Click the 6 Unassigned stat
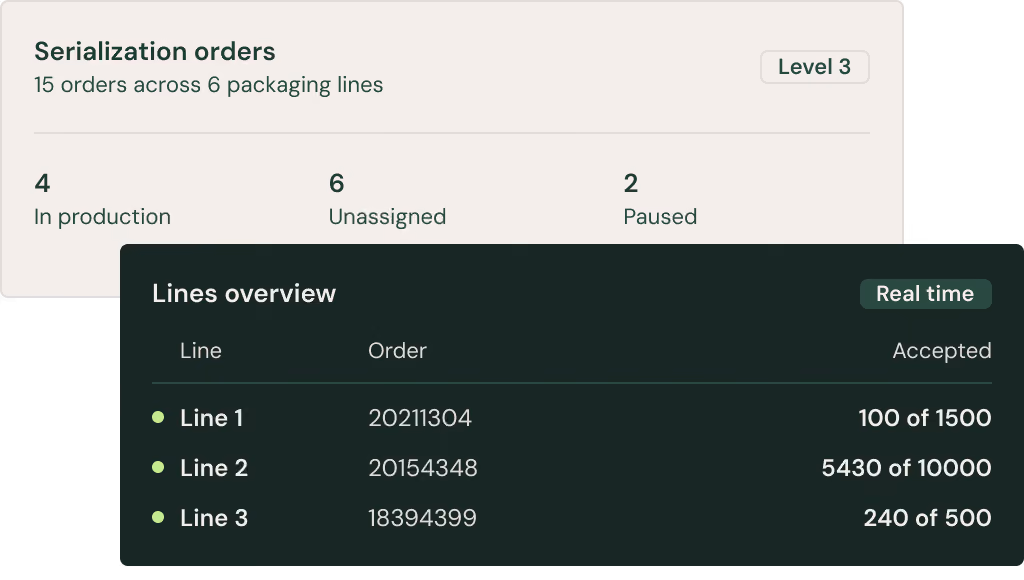 tap(387, 199)
